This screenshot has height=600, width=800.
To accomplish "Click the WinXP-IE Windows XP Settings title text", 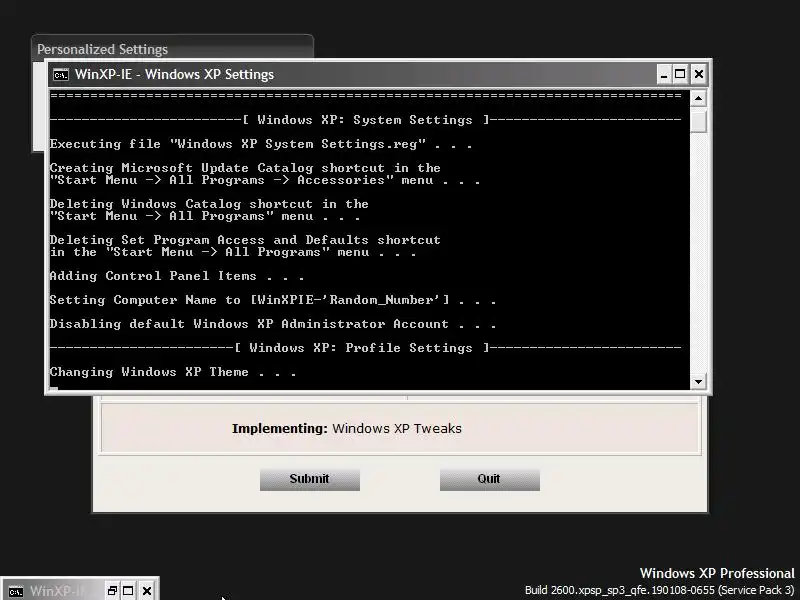I will click(x=174, y=74).
